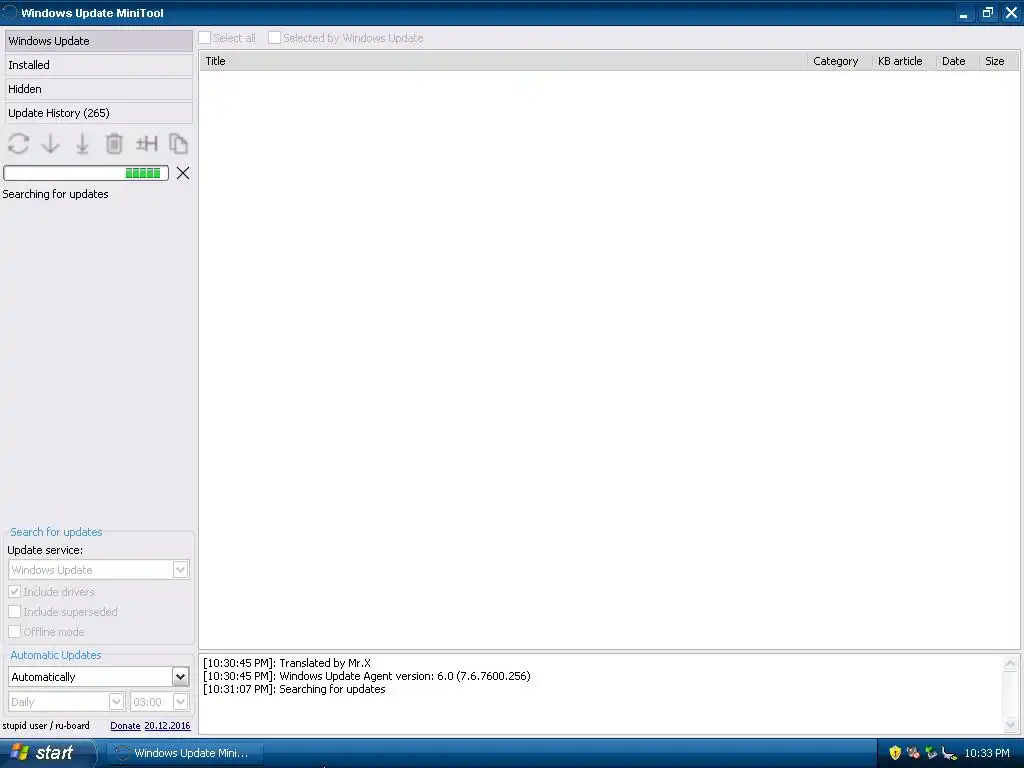Sort by the Category column header
Screen dimensions: 1024x768
point(839,61)
